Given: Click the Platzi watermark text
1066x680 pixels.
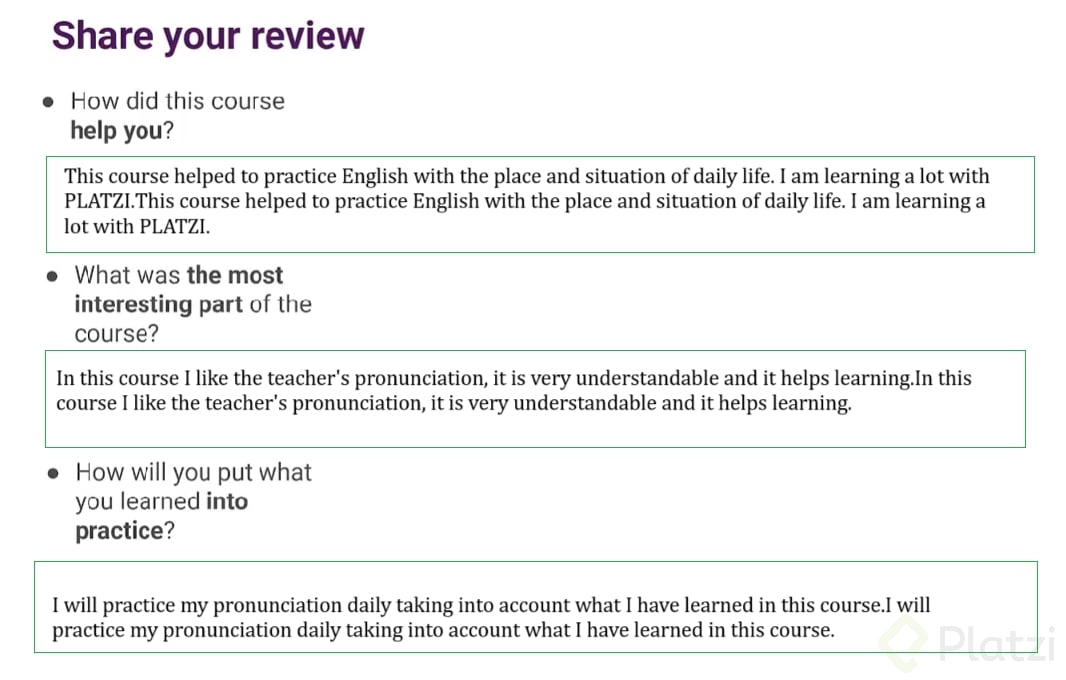Looking at the screenshot, I should coord(997,644).
